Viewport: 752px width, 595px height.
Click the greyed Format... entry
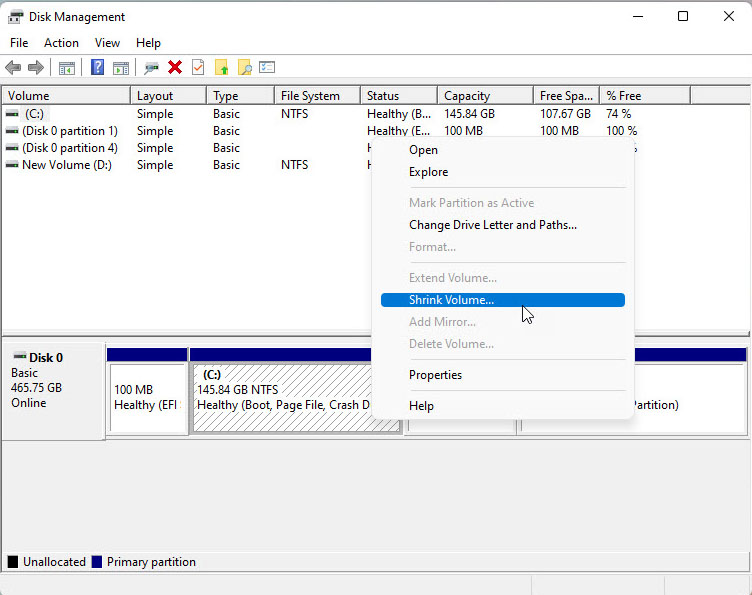point(503,247)
